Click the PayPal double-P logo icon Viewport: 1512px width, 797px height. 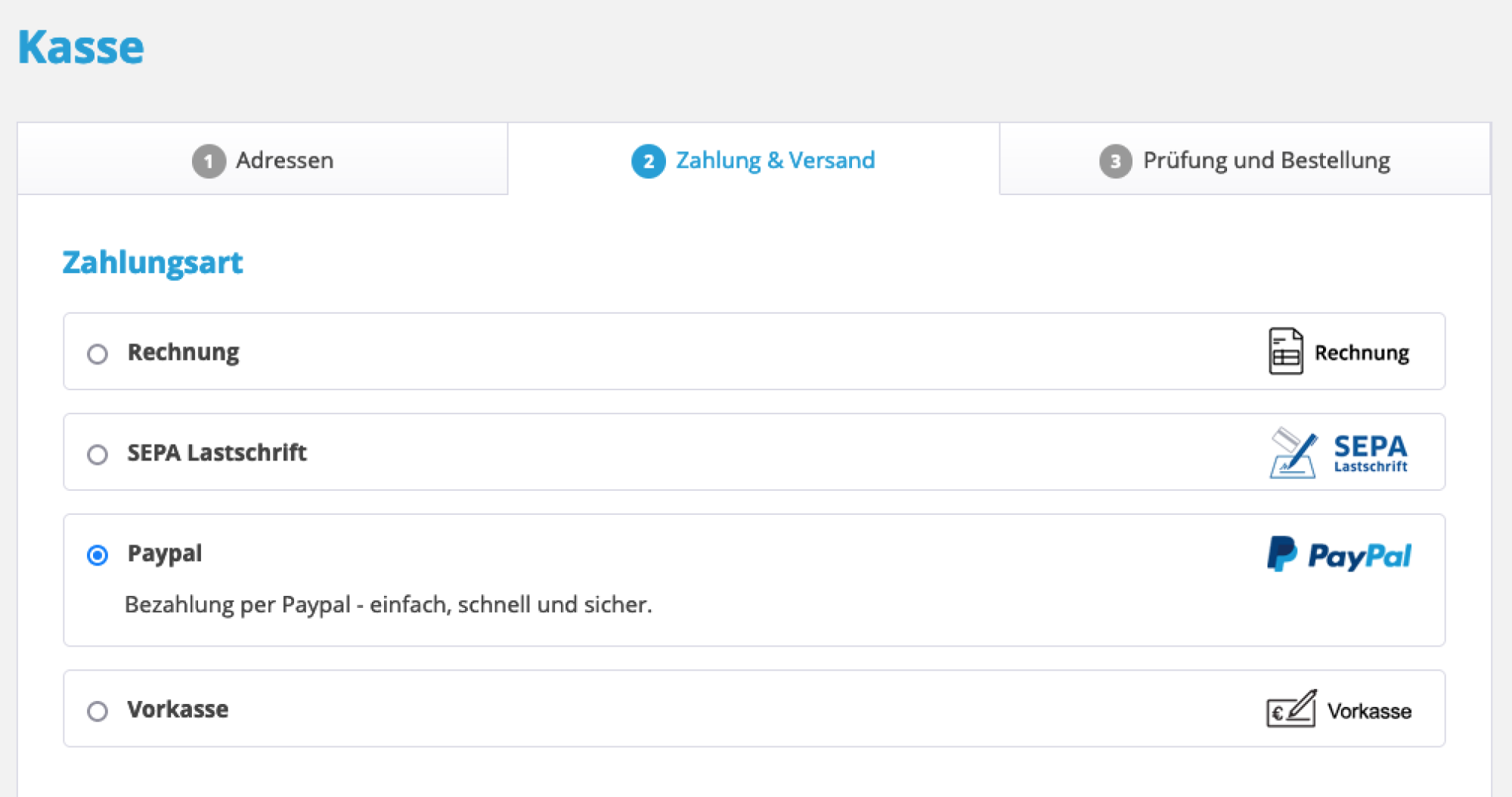(1281, 554)
